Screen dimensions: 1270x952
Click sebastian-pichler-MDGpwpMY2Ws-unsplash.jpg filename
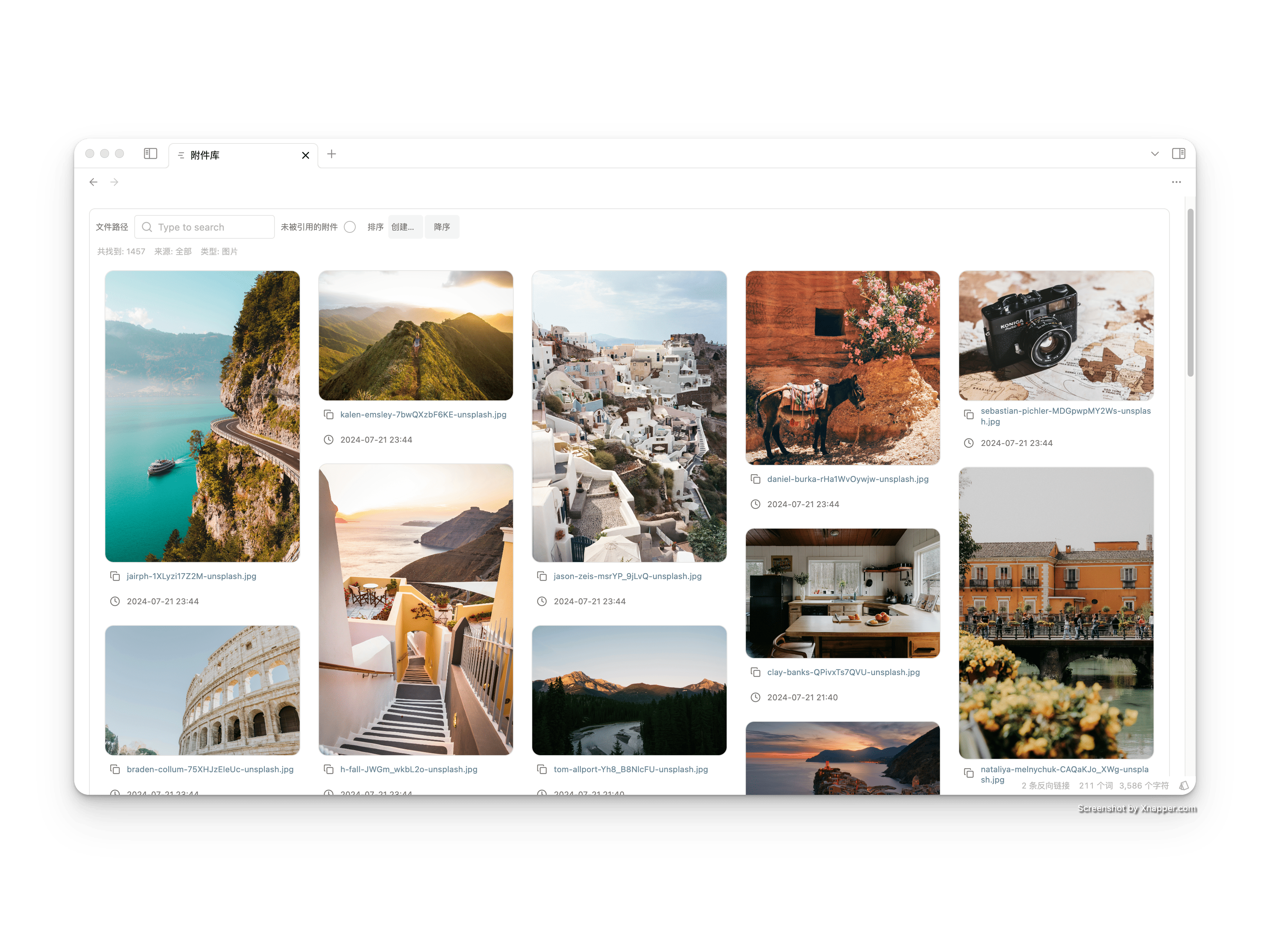pyautogui.click(x=1066, y=416)
